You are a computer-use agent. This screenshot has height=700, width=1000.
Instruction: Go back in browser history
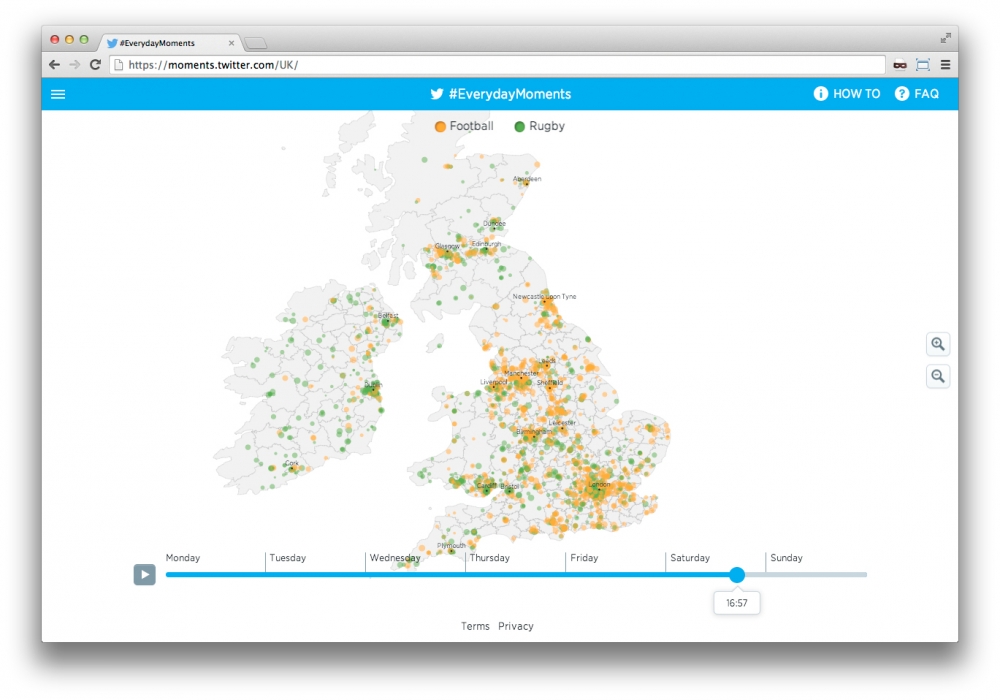[55, 64]
